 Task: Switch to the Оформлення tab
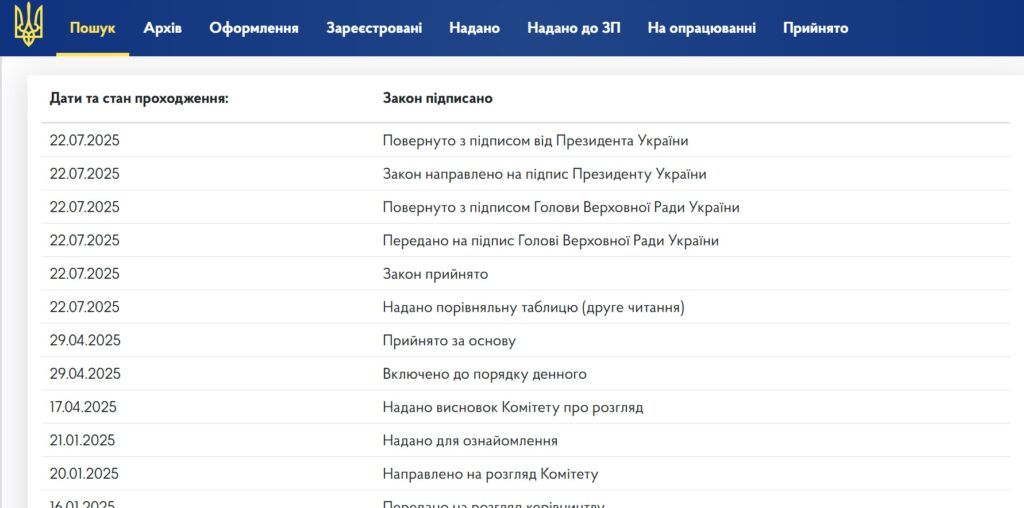[254, 28]
